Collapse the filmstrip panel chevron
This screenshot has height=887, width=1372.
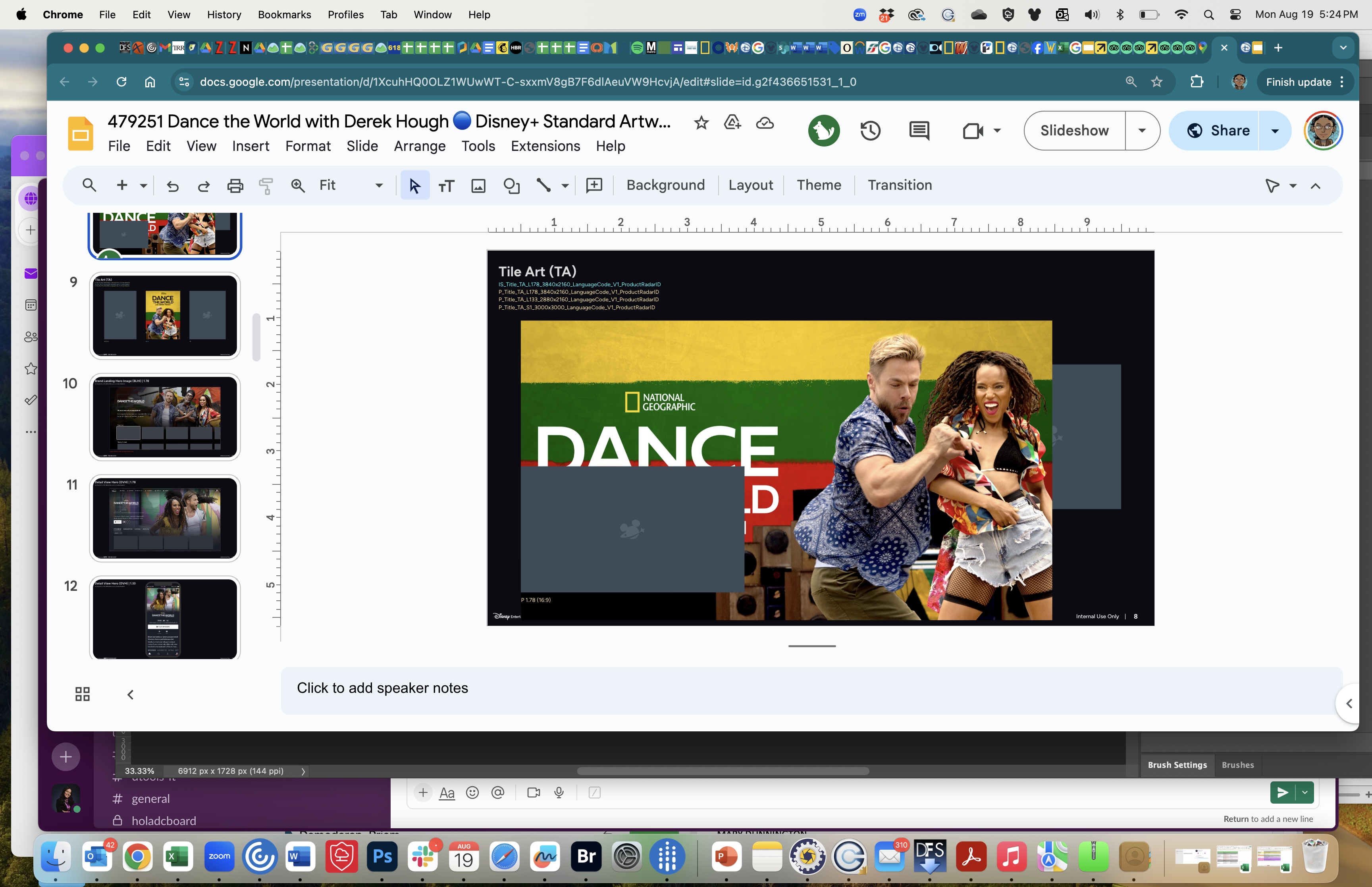coord(131,694)
